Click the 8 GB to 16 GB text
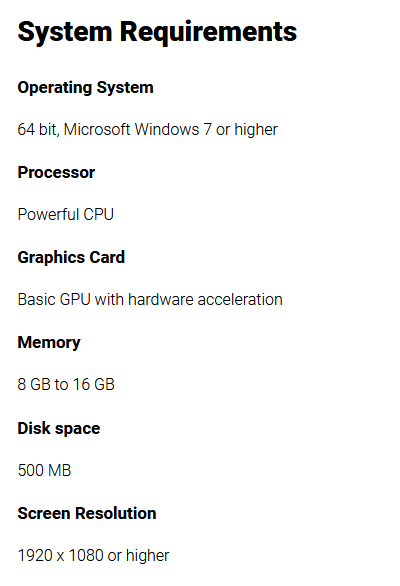The height and width of the screenshot is (586, 400). click(x=66, y=385)
